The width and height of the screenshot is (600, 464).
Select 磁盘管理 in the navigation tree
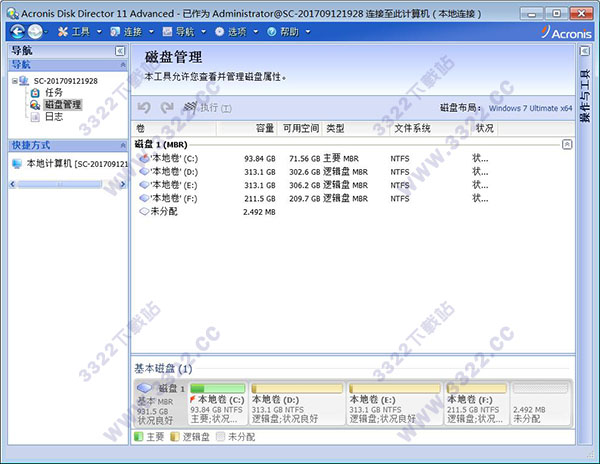[x=63, y=104]
